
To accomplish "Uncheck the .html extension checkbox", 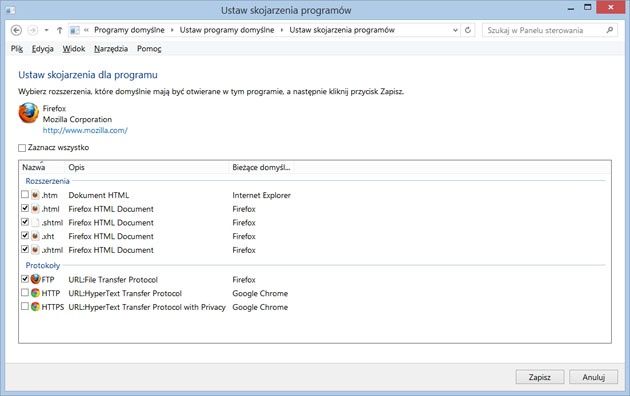I will click(x=25, y=208).
